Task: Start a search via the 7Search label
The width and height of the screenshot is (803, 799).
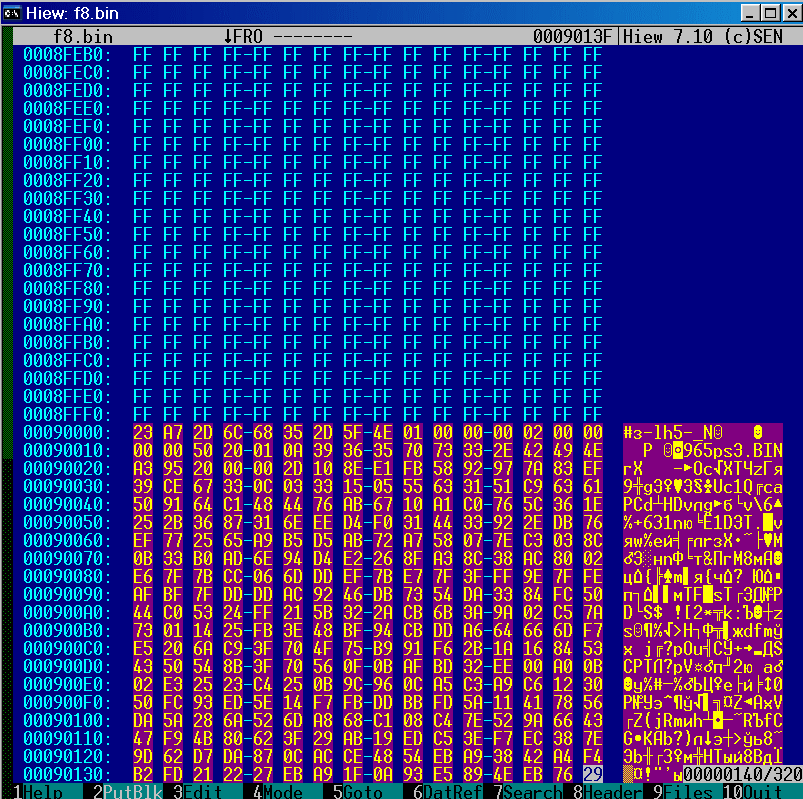Action: coord(527,791)
